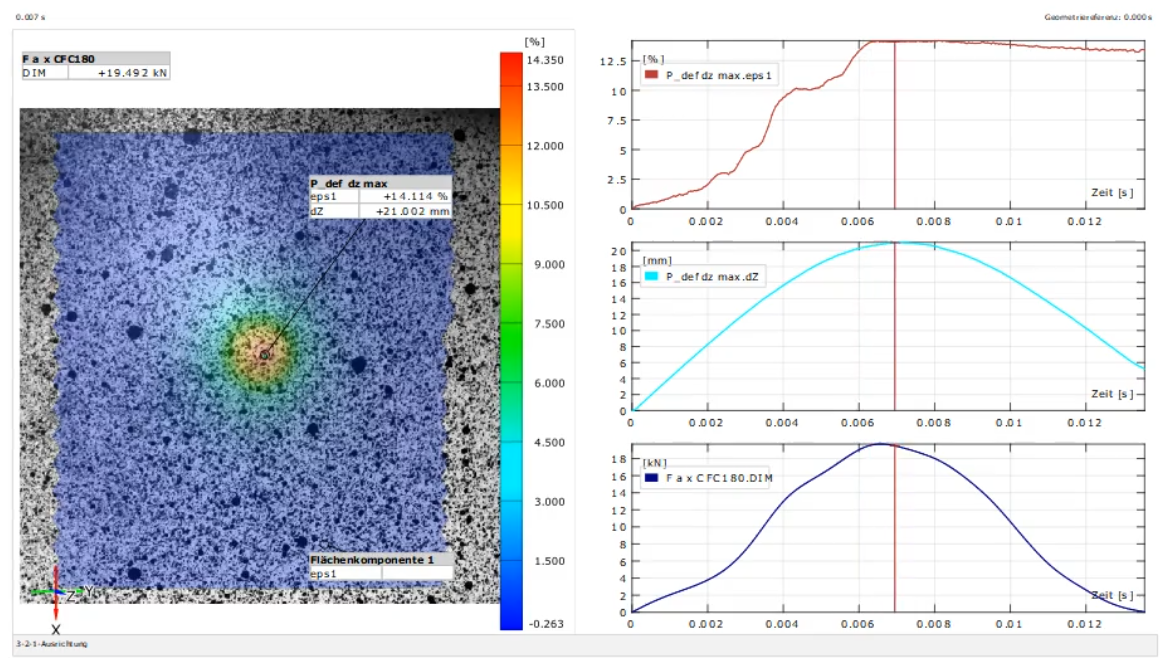Image resolution: width=1166 pixels, height=658 pixels.
Task: Select the F a x CFC180 label header
Action: pos(57,59)
